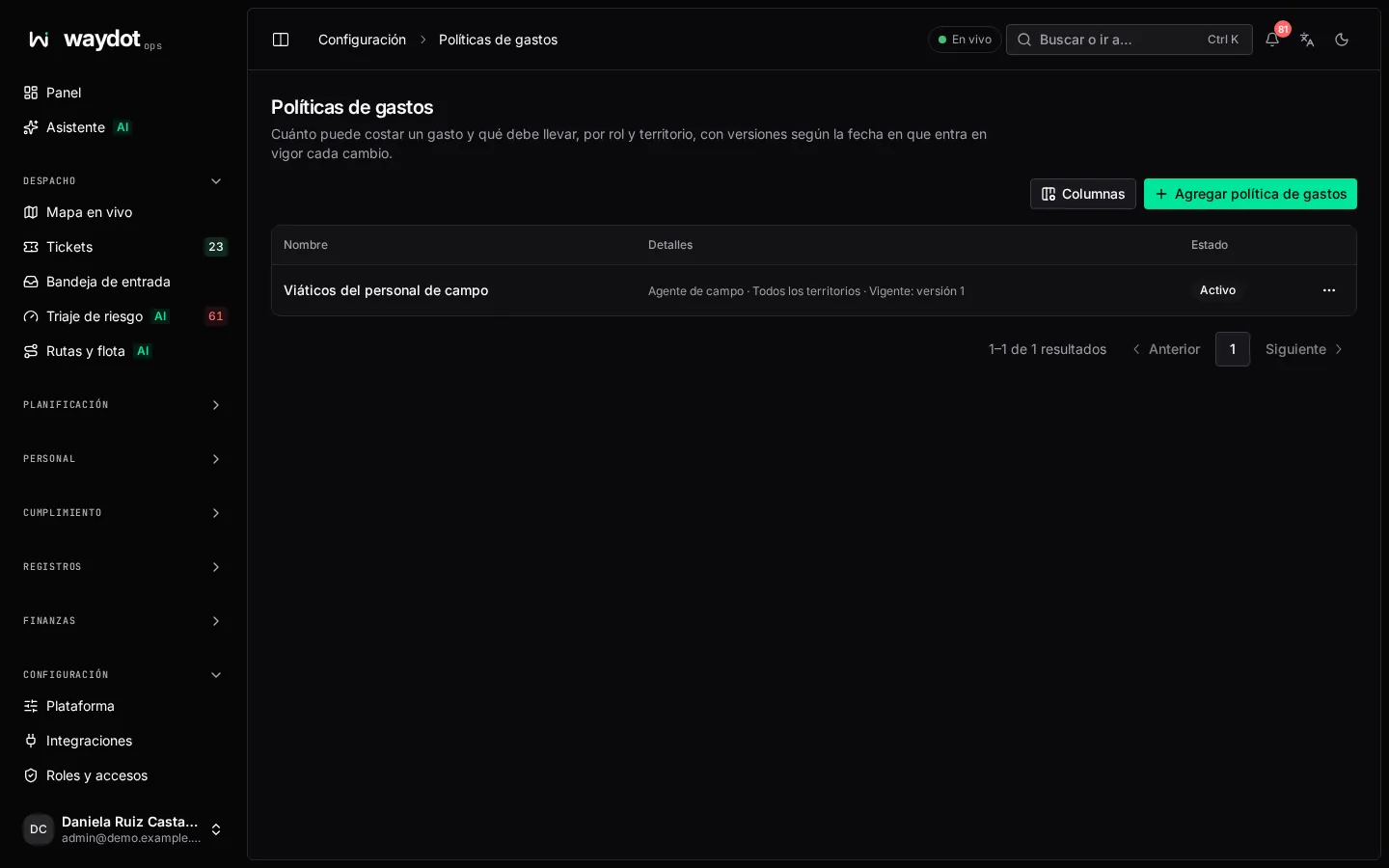1389x868 pixels.
Task: Expand the Cumplimiento section
Action: pyautogui.click(x=123, y=513)
